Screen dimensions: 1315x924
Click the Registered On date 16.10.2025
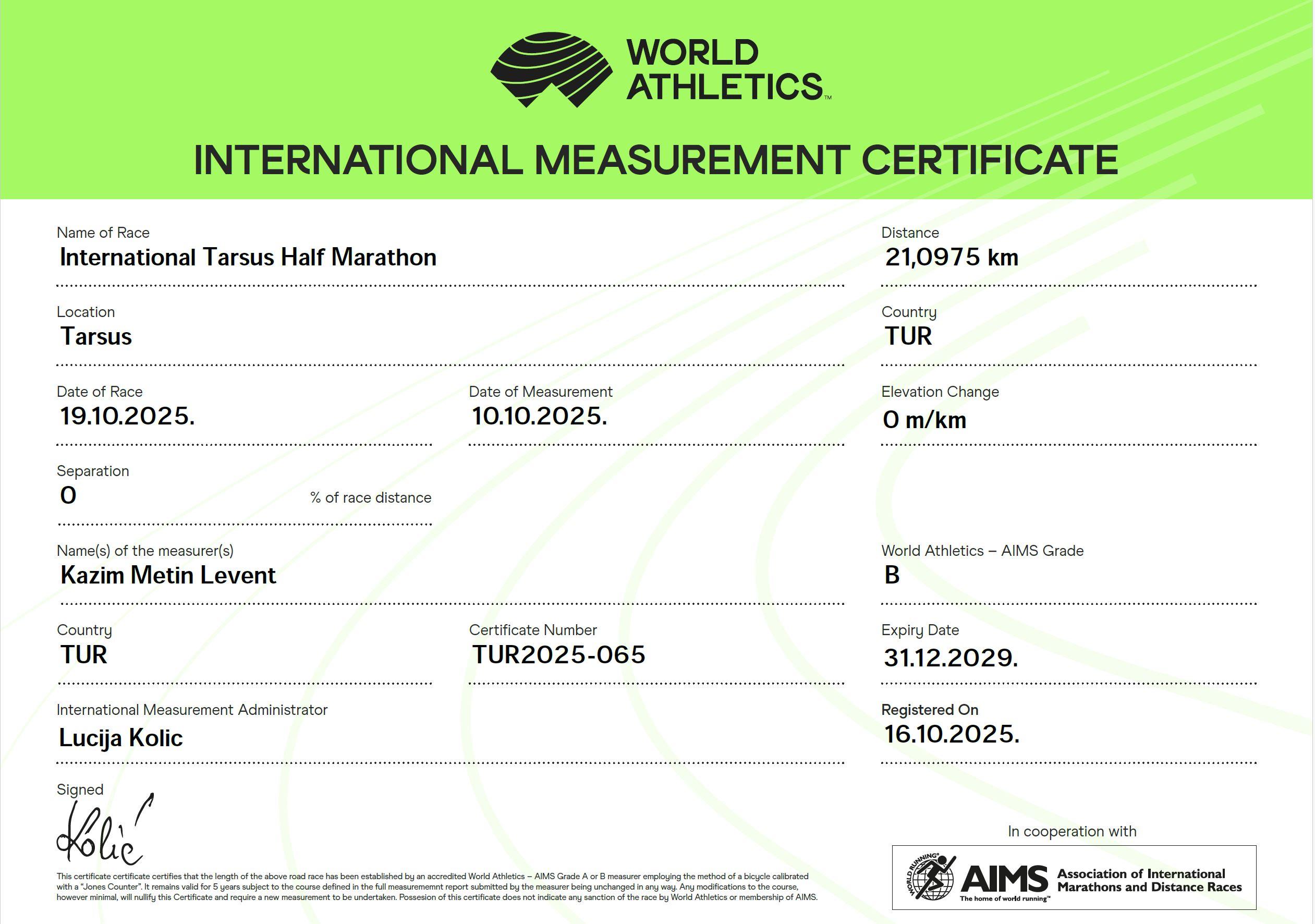951,734
